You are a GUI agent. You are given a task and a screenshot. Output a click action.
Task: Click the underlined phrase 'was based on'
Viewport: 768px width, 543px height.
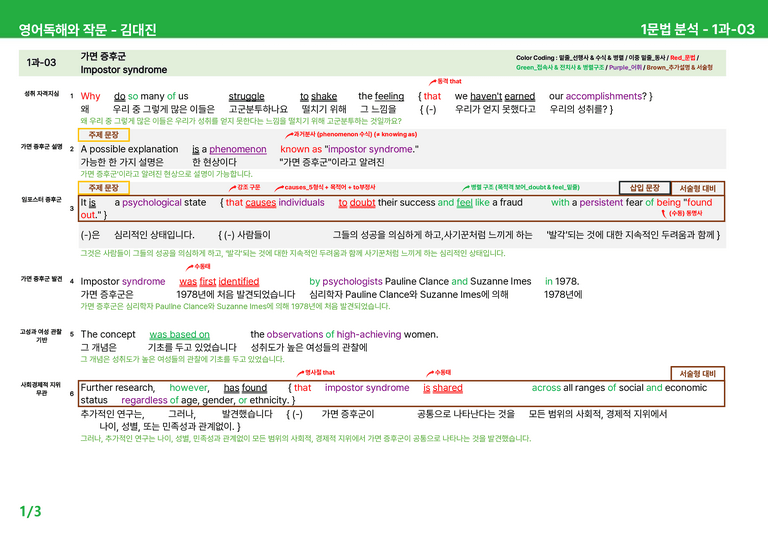click(x=179, y=334)
